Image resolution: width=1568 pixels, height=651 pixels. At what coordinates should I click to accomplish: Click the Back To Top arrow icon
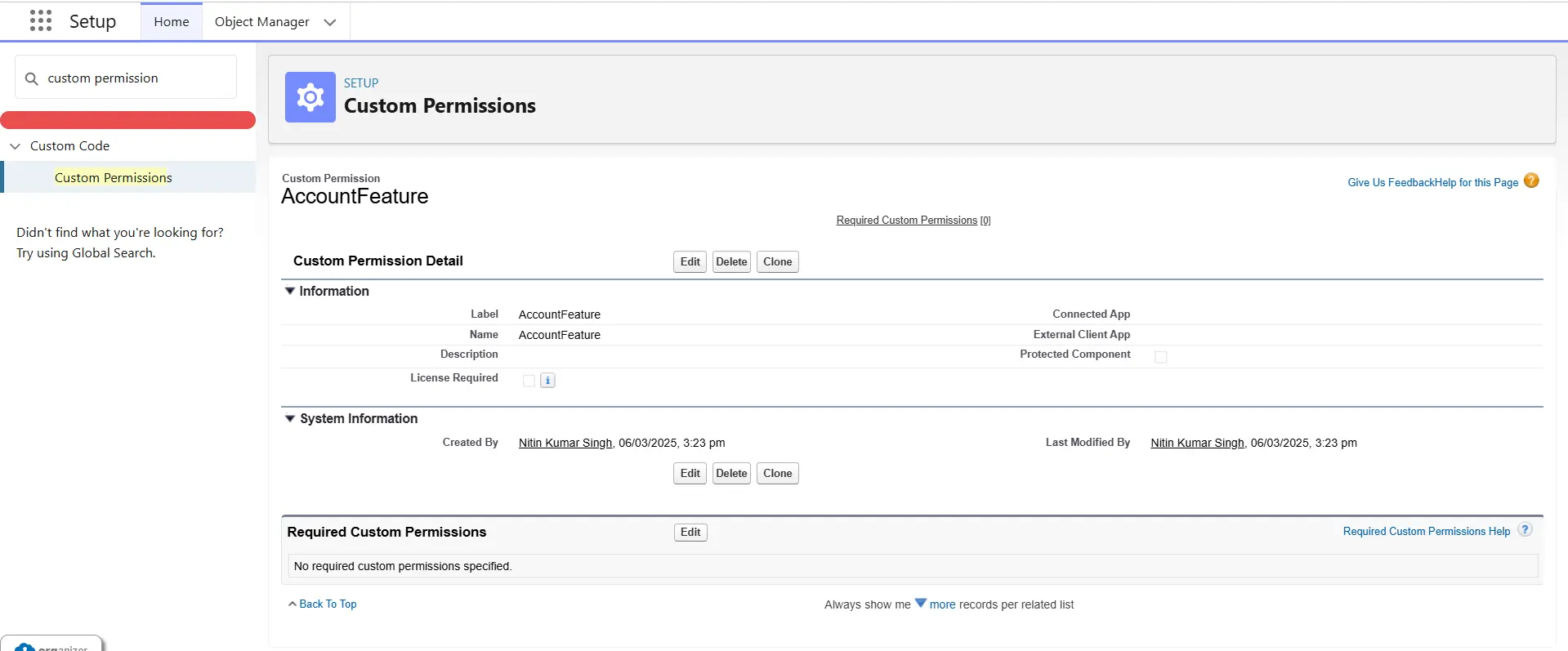click(293, 604)
